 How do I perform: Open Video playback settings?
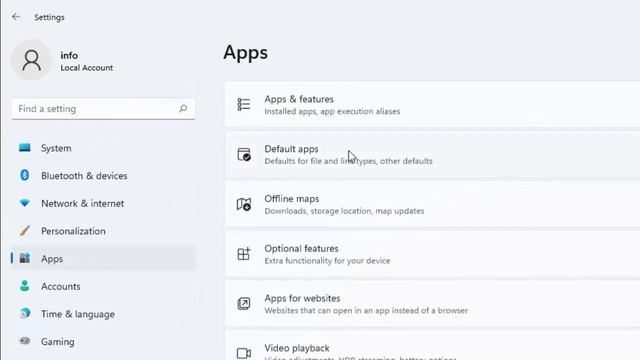(433, 345)
